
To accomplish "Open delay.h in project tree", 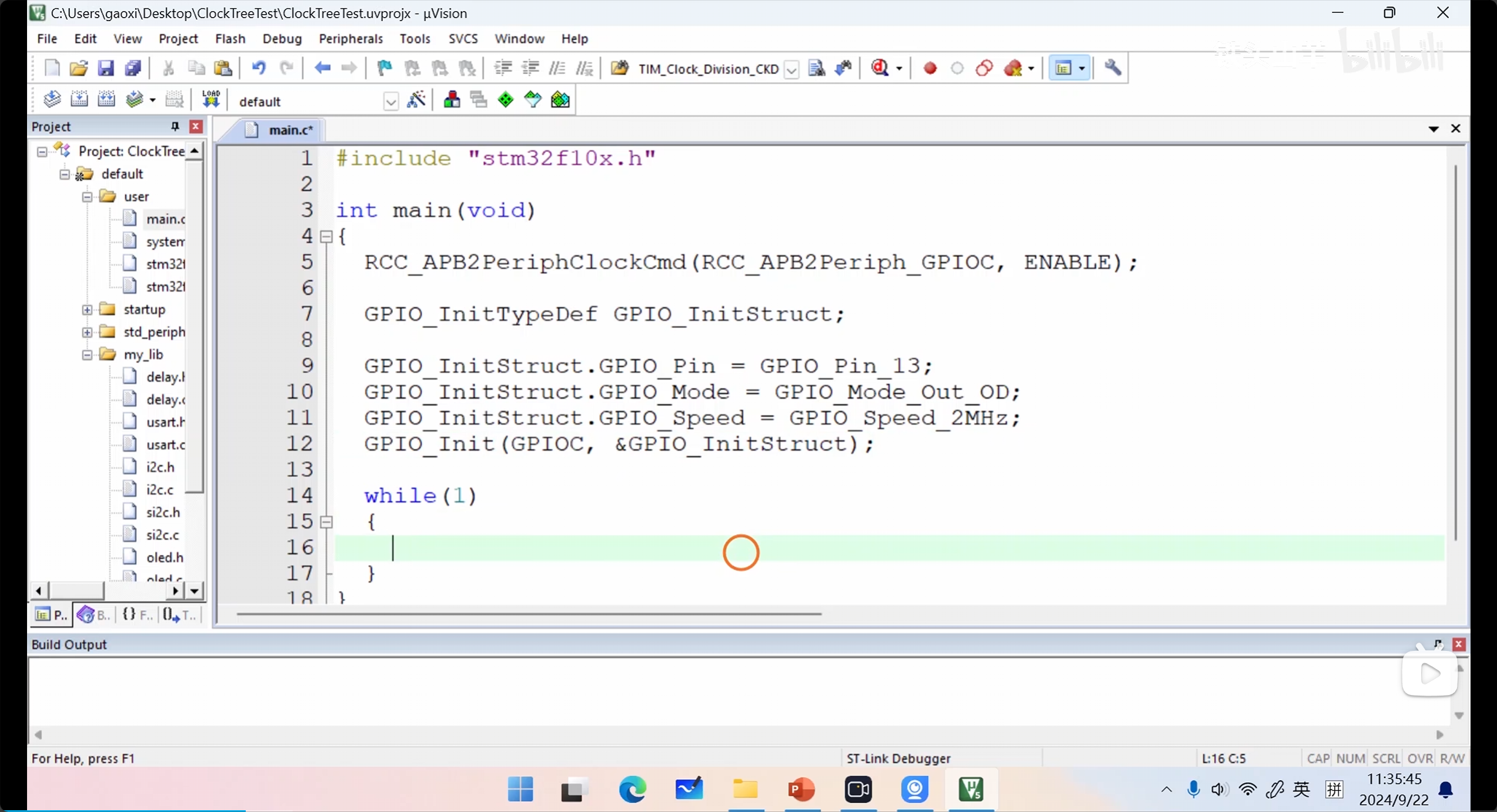I will [x=165, y=377].
